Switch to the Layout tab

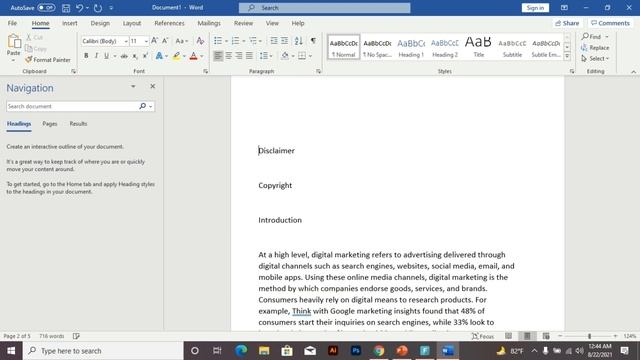(x=132, y=23)
